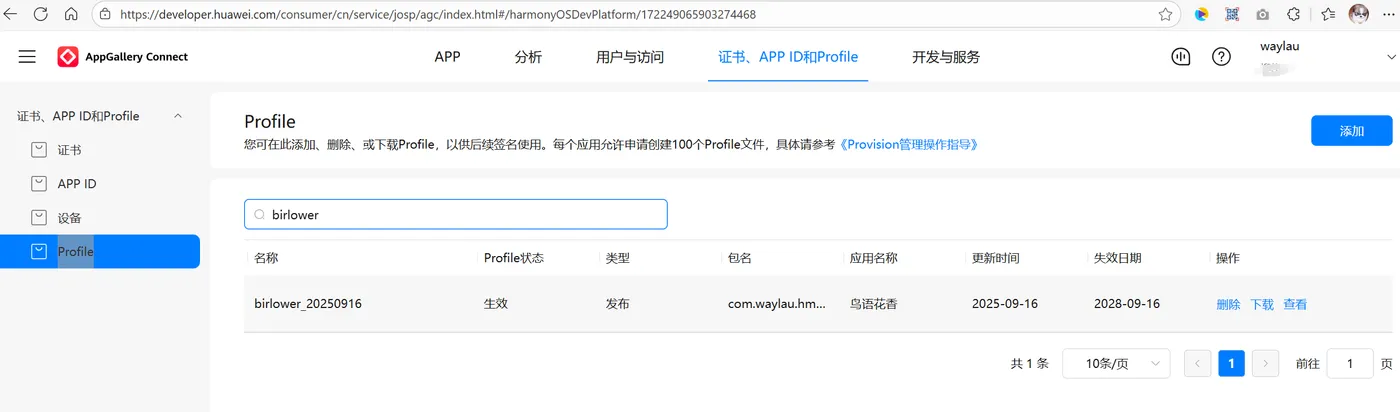Screen dimensions: 1400x412
Task: Select 设备 in the sidebar
Action: point(69,218)
